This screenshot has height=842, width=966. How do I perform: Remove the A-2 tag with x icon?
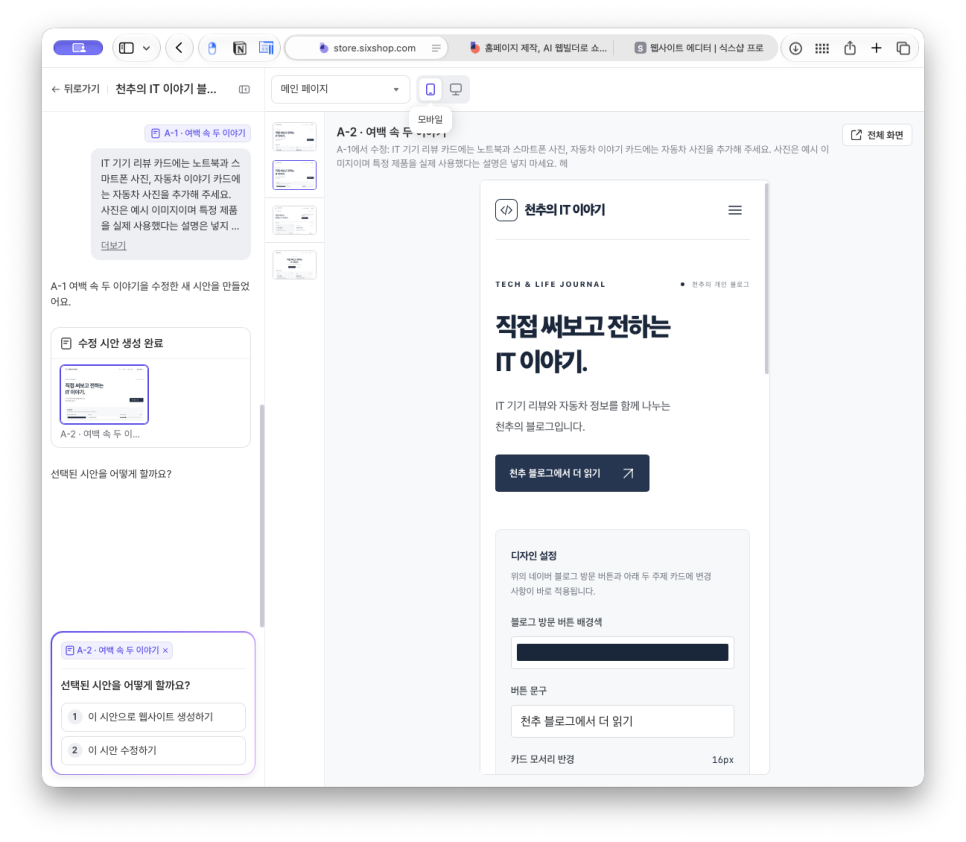(x=165, y=650)
